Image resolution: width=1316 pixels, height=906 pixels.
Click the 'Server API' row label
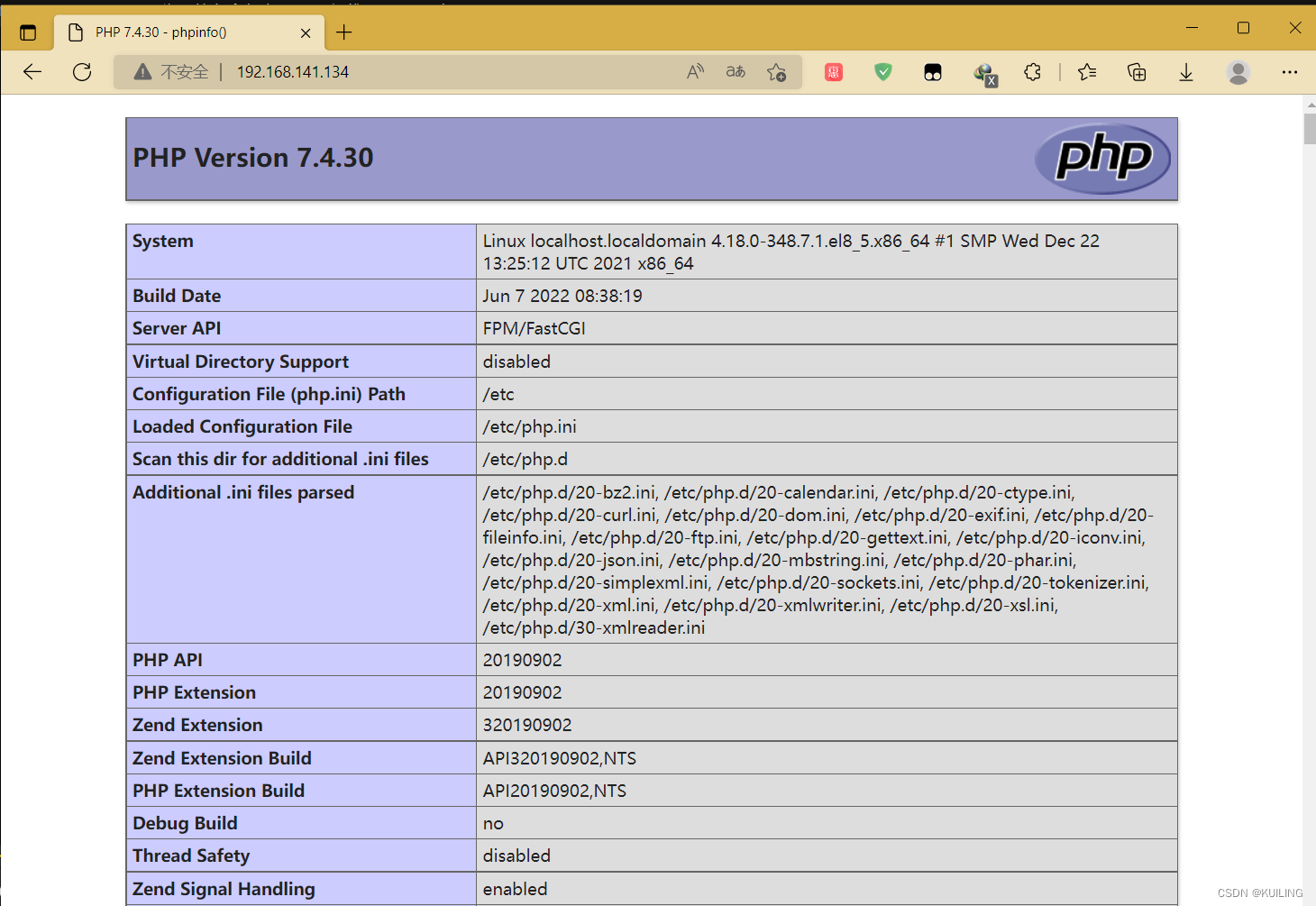[177, 328]
